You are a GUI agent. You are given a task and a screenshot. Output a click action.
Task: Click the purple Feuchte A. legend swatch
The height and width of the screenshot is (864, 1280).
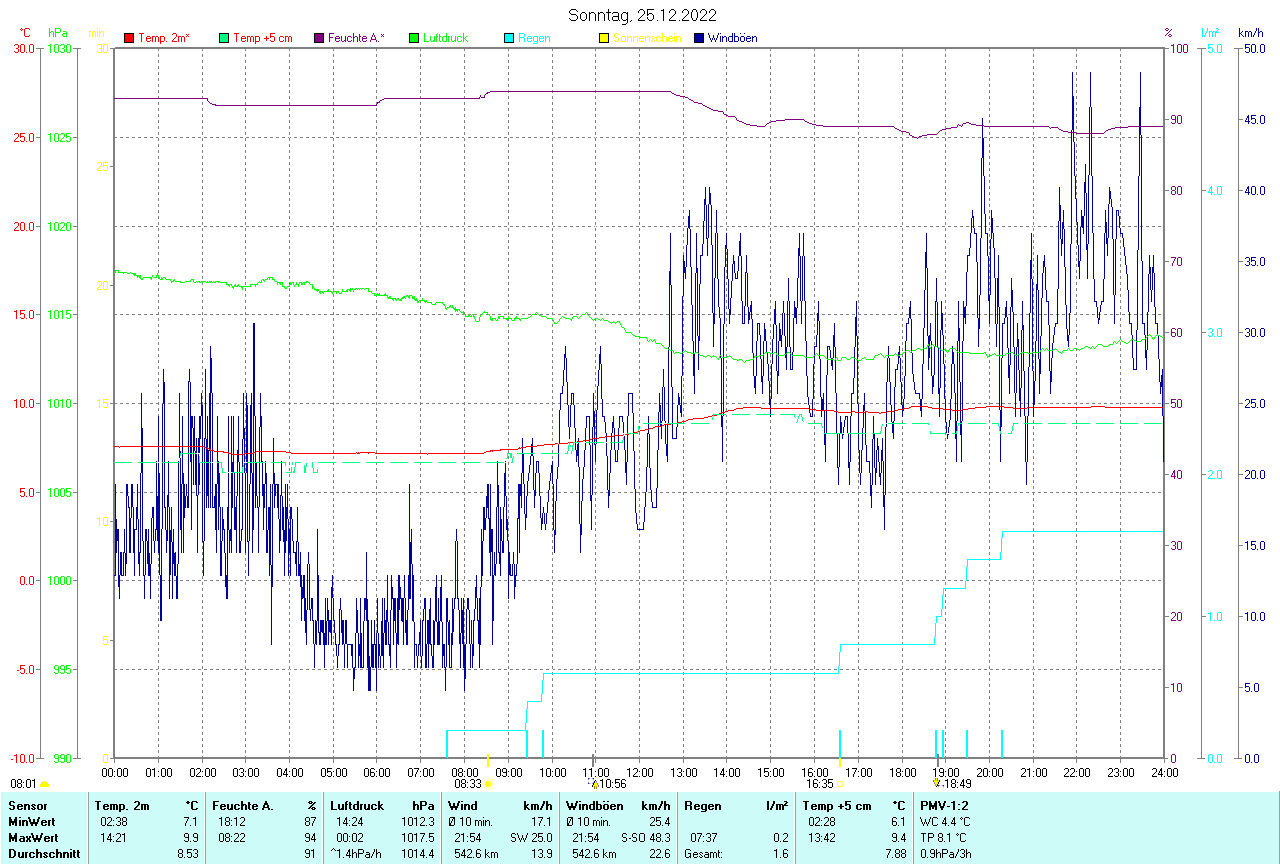(319, 38)
